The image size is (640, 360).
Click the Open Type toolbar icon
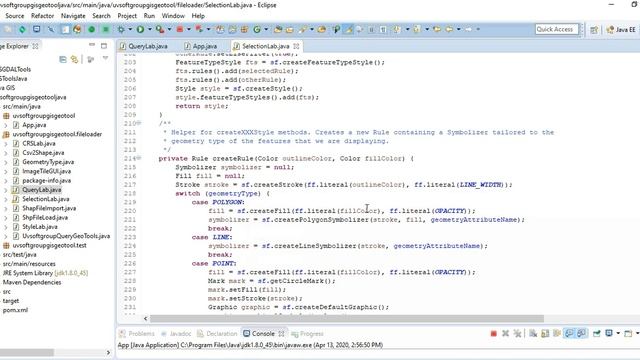[278, 29]
